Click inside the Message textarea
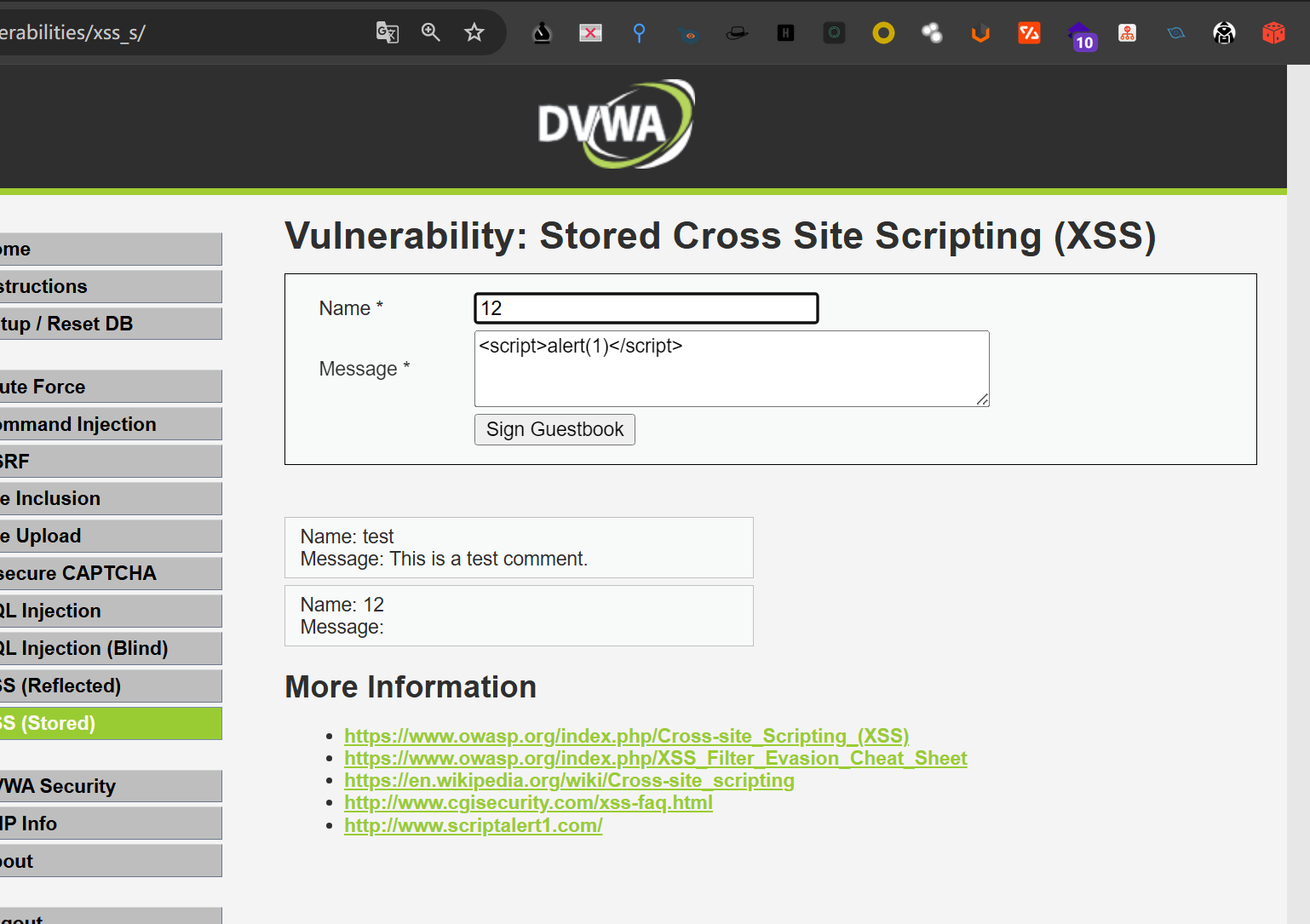This screenshot has width=1310, height=924. tap(732, 369)
